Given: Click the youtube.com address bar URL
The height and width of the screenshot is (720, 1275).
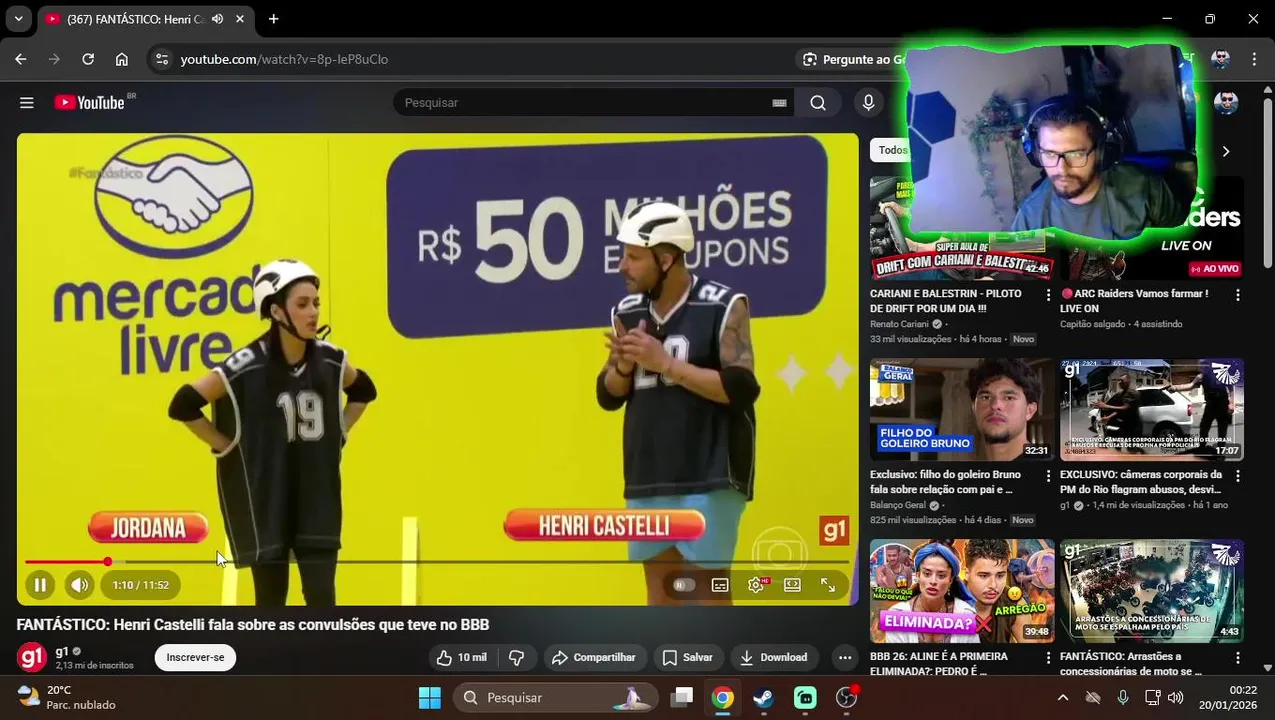Looking at the screenshot, I should [x=284, y=59].
